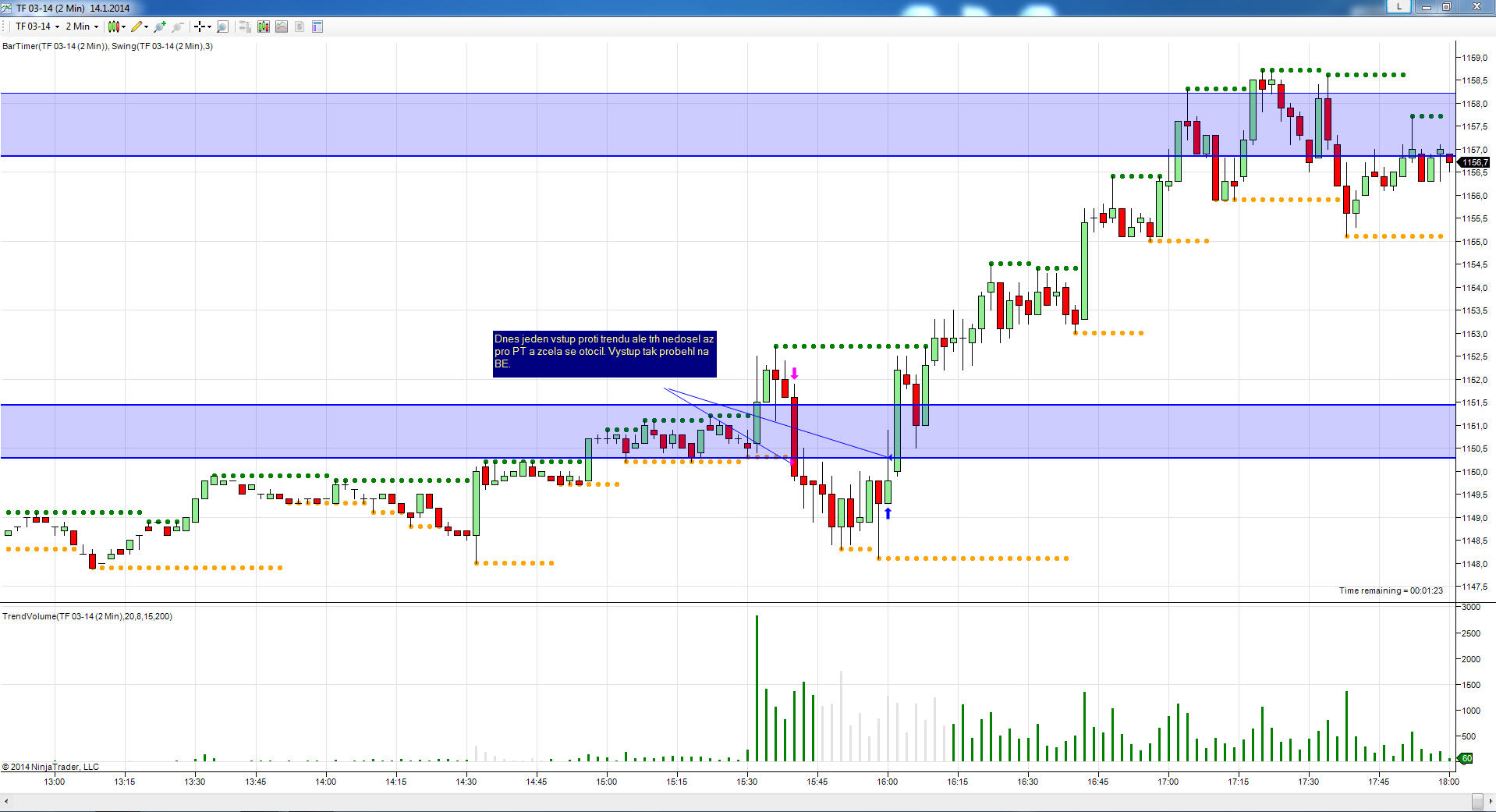Select the pencil drawing tools icon
1496x812 pixels.
tap(136, 27)
